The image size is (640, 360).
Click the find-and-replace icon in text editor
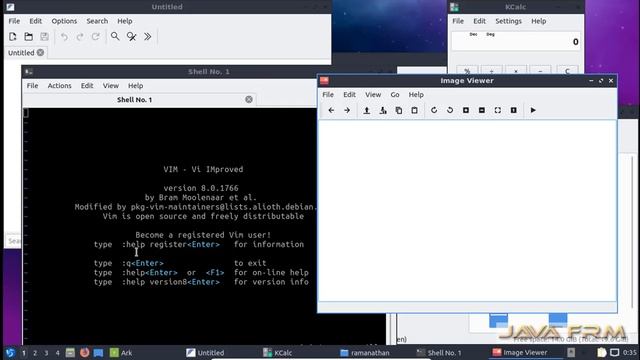pos(131,37)
